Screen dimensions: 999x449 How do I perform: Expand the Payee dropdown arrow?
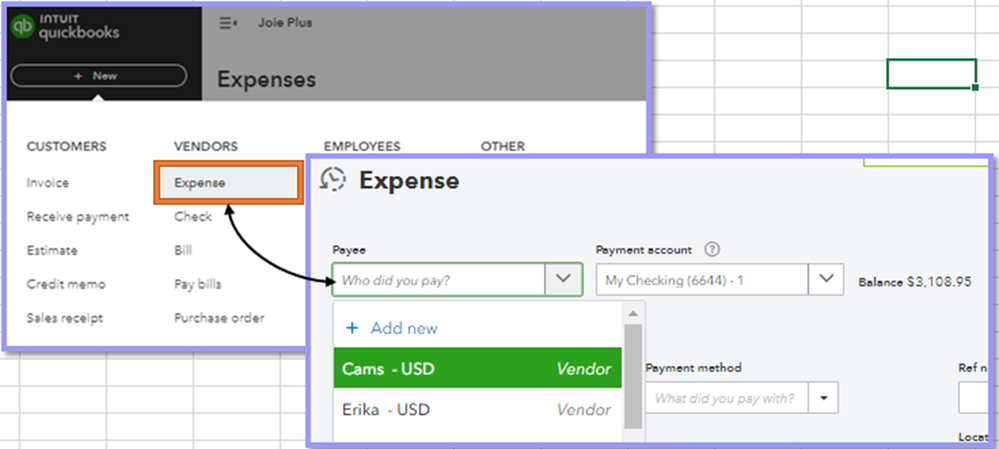tap(563, 280)
